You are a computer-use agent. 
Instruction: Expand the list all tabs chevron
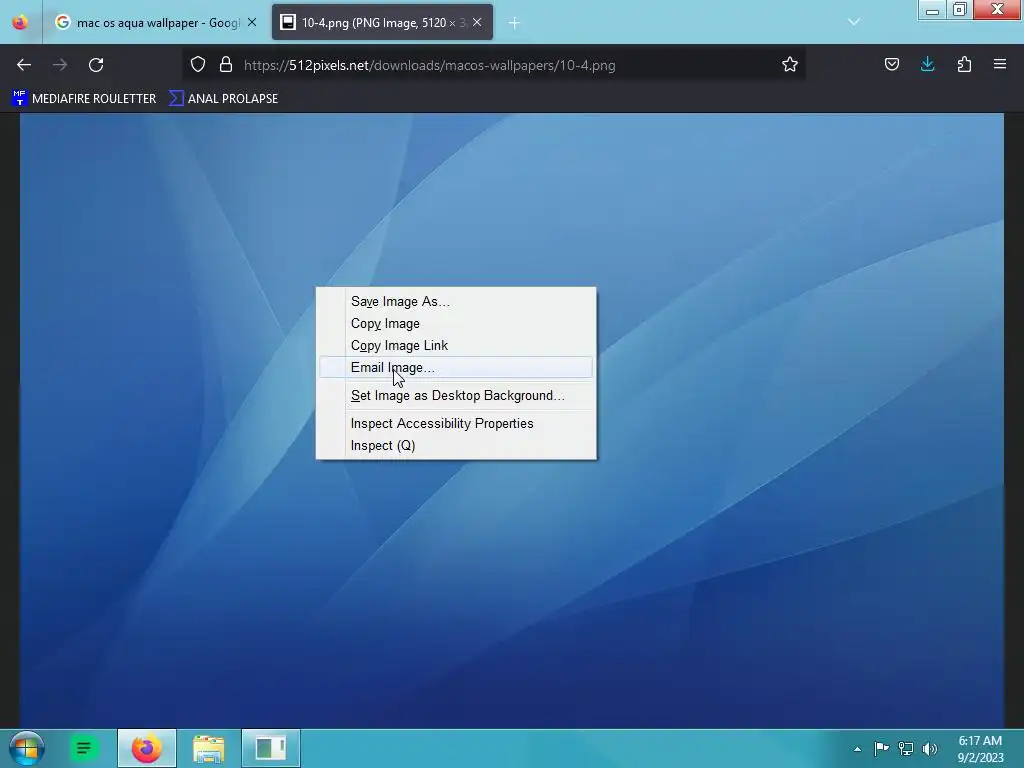pyautogui.click(x=854, y=22)
